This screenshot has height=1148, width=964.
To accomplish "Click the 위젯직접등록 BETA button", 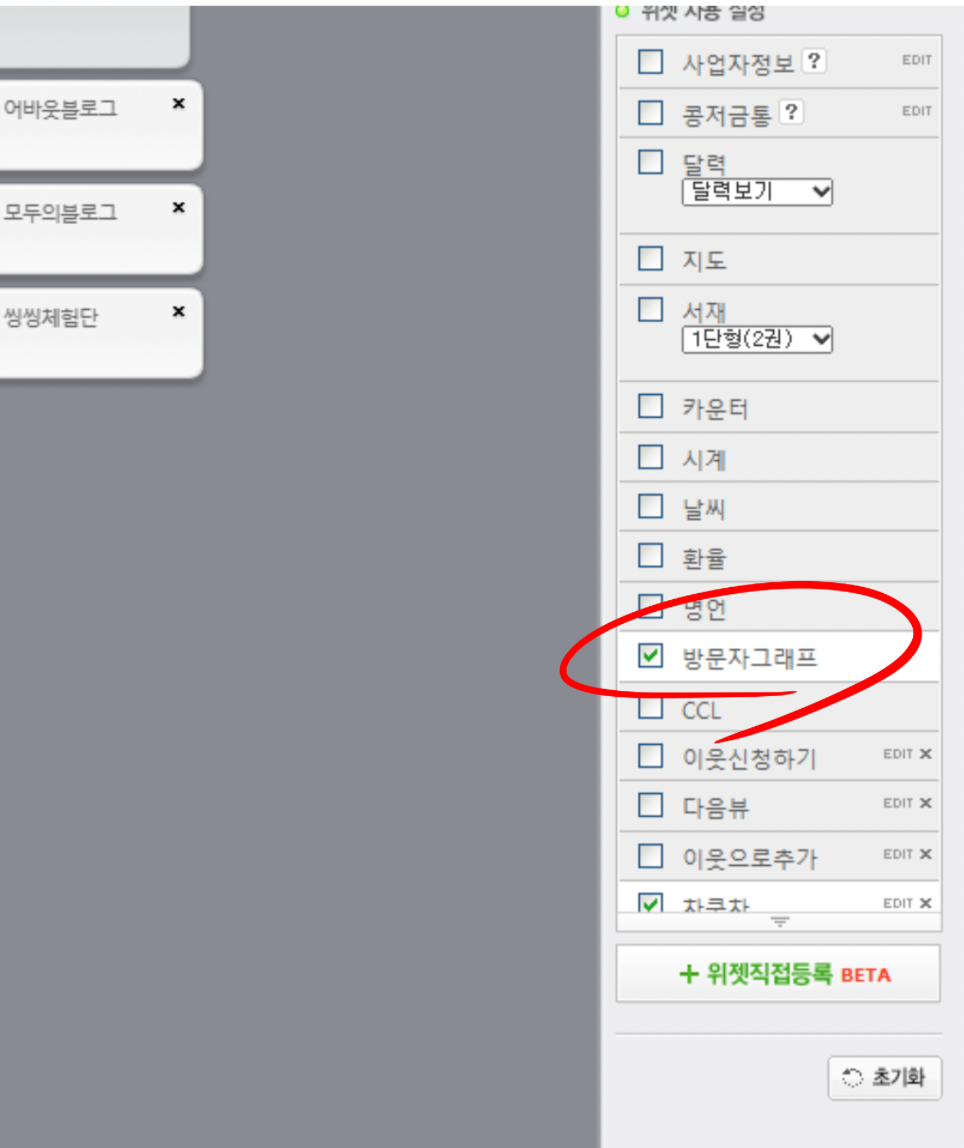I will 778,974.
